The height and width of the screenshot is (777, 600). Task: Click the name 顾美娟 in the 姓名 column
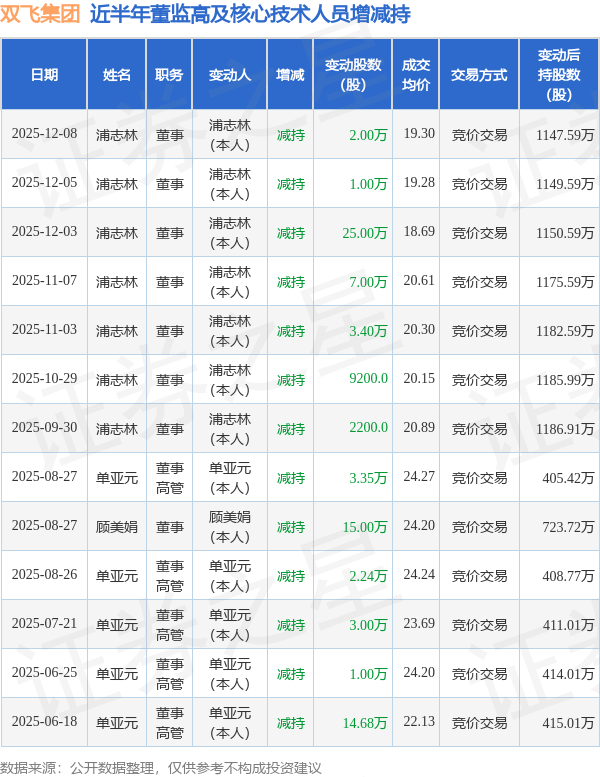[116, 527]
